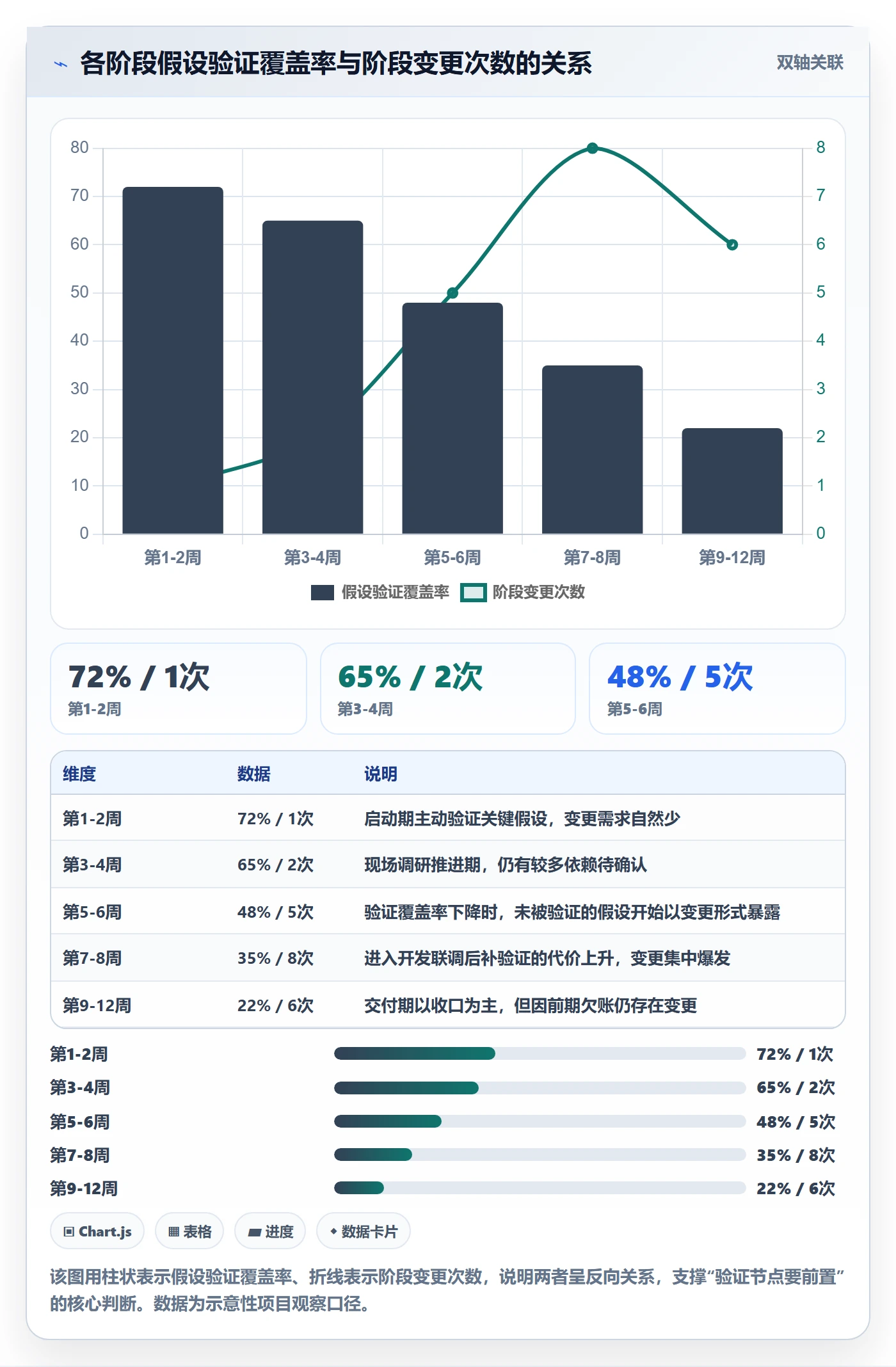The image size is (896, 1367).
Task: Click the diamond icon in the 数据卡片 tag
Action: (x=333, y=1231)
